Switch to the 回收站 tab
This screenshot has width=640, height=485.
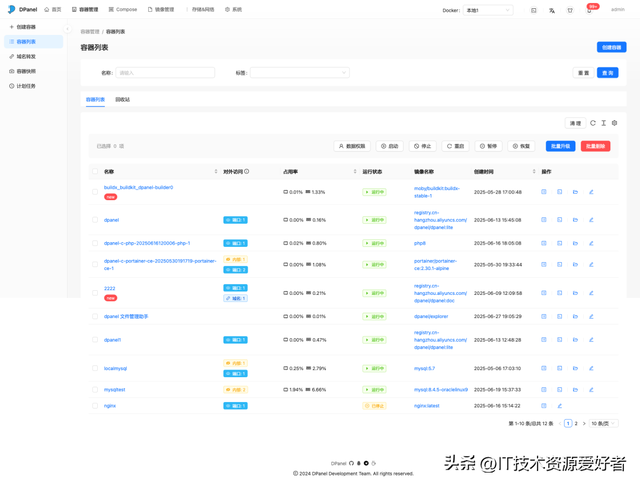point(122,100)
